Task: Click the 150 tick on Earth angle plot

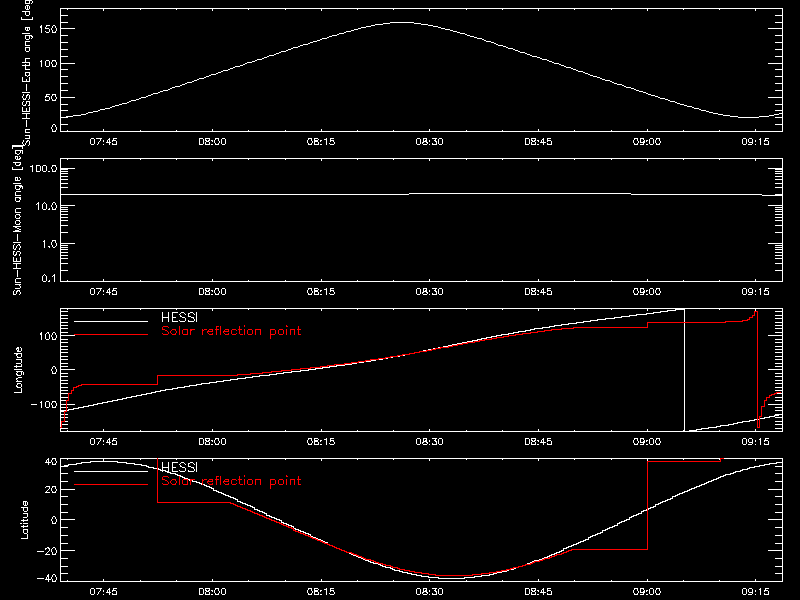Action: click(x=48, y=29)
